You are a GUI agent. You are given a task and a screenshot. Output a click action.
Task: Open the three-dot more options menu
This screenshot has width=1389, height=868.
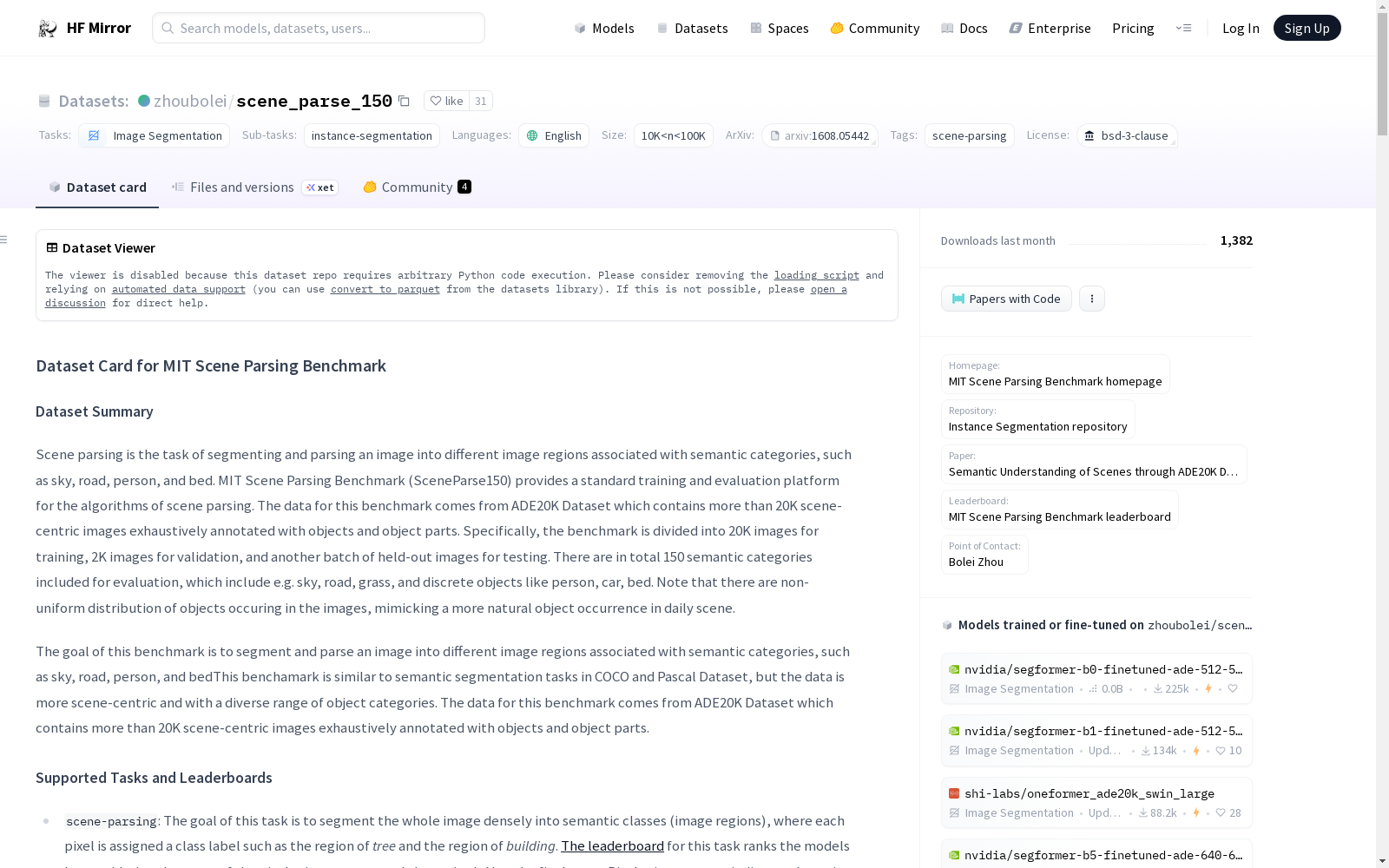click(x=1092, y=299)
